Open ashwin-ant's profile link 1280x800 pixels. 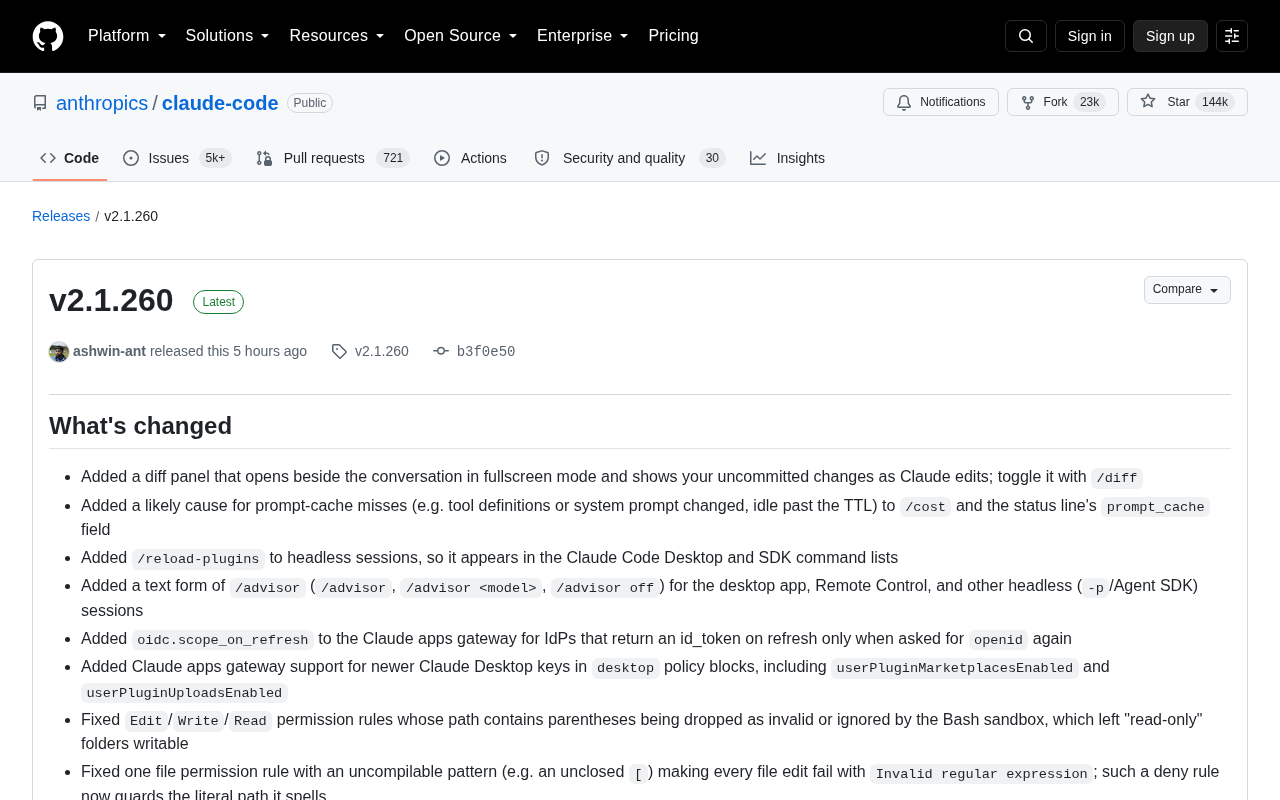(x=109, y=351)
